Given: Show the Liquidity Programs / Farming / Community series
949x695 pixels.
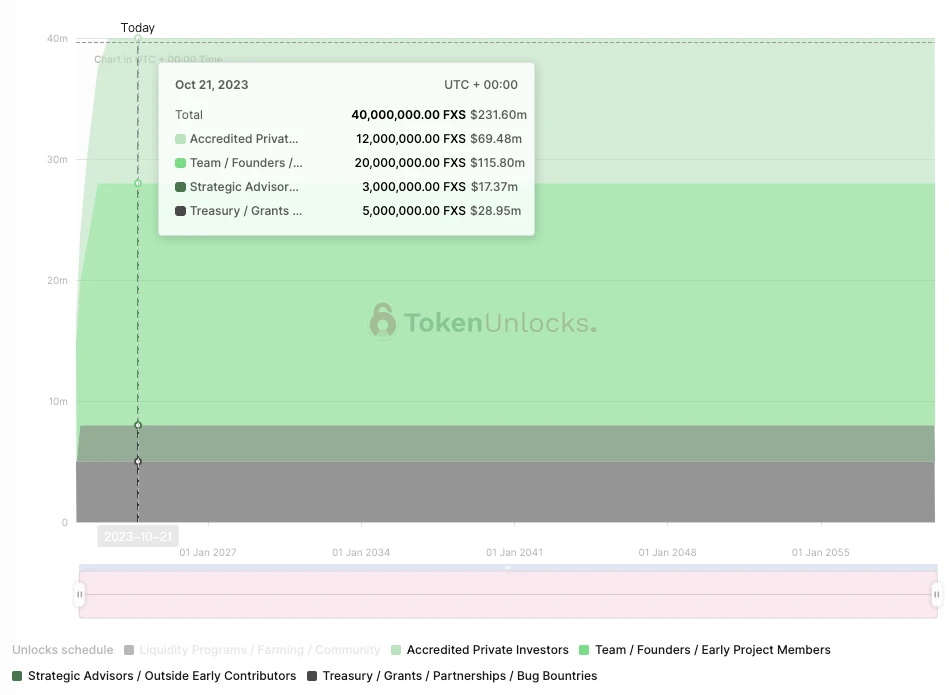Looking at the screenshot, I should click(x=260, y=650).
